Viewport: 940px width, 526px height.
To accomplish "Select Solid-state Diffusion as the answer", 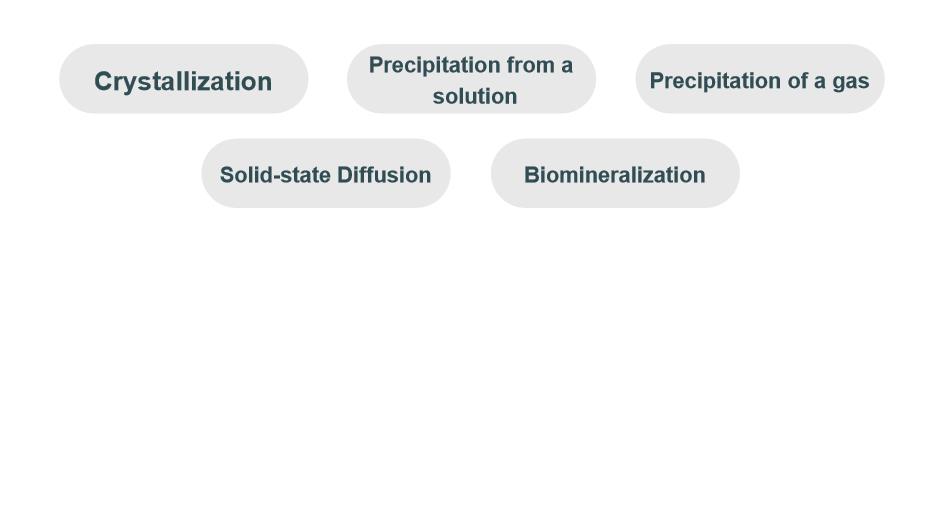I will pos(325,173).
